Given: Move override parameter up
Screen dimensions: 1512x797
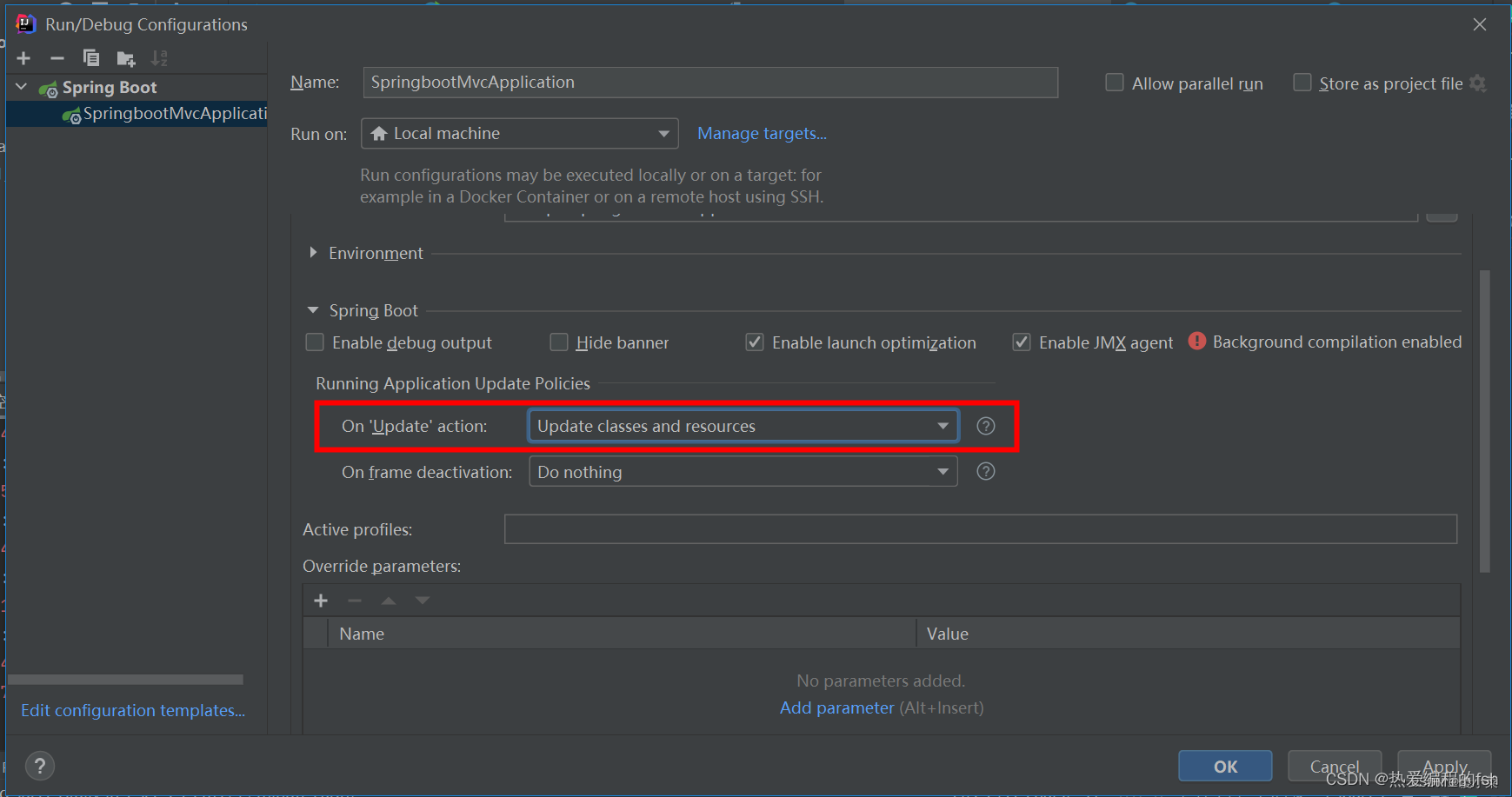Looking at the screenshot, I should click(389, 601).
